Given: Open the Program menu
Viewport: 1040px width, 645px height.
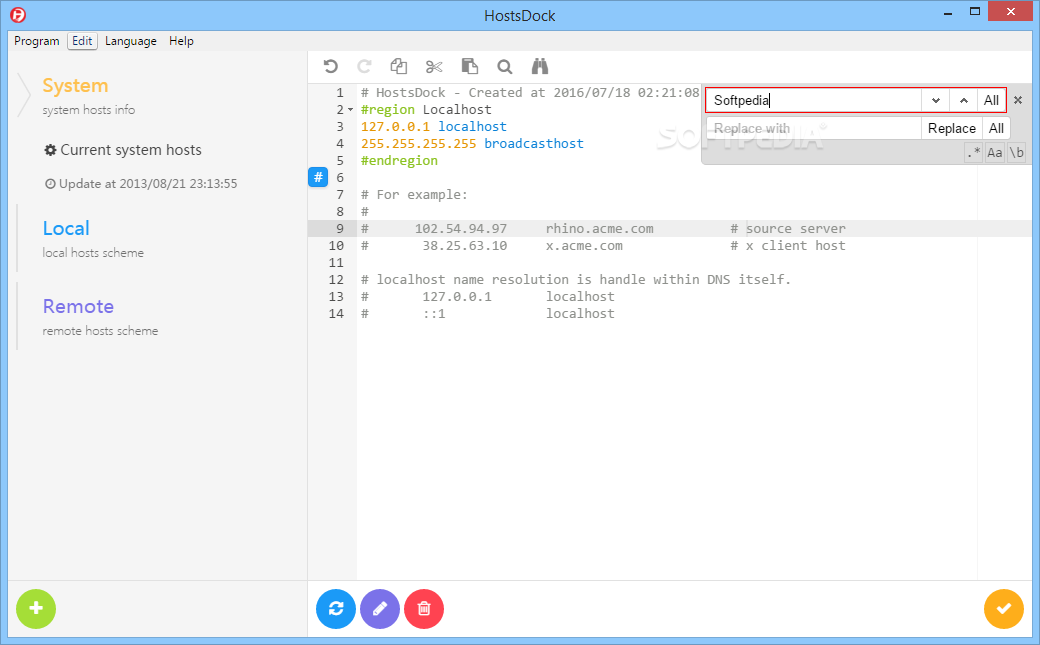Looking at the screenshot, I should pyautogui.click(x=36, y=41).
